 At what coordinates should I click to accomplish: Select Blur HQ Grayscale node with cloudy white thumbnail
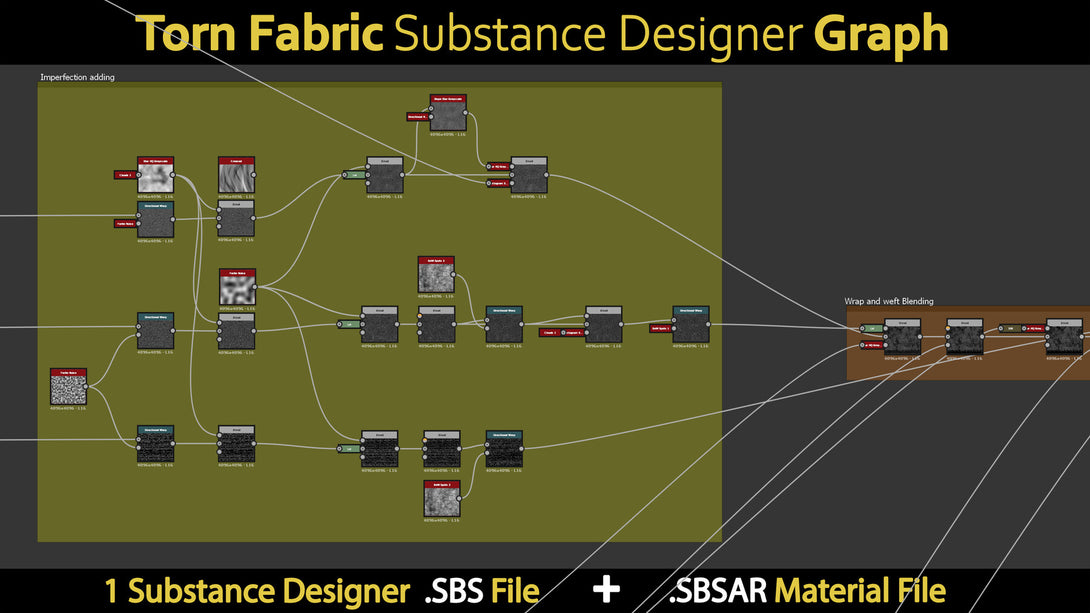[x=155, y=174]
